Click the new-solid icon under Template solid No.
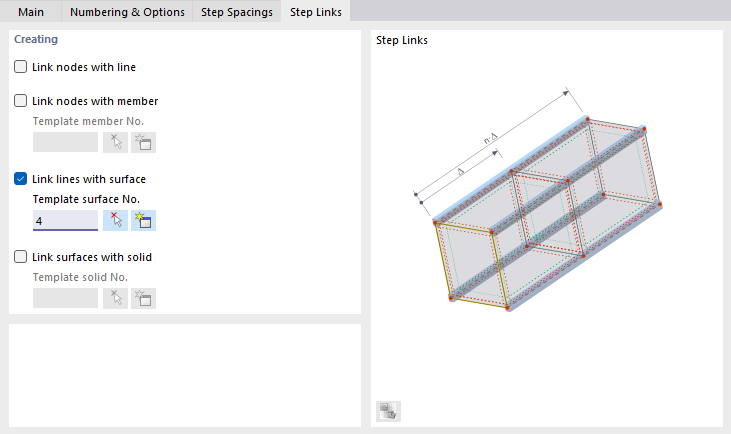Viewport: 731px width, 434px height. pyautogui.click(x=144, y=298)
